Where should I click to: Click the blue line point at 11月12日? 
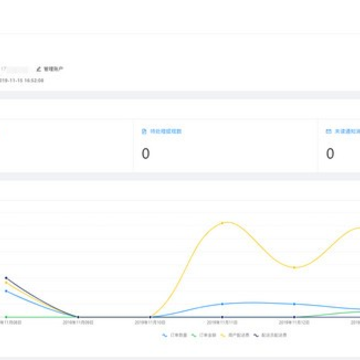pyautogui.click(x=294, y=304)
